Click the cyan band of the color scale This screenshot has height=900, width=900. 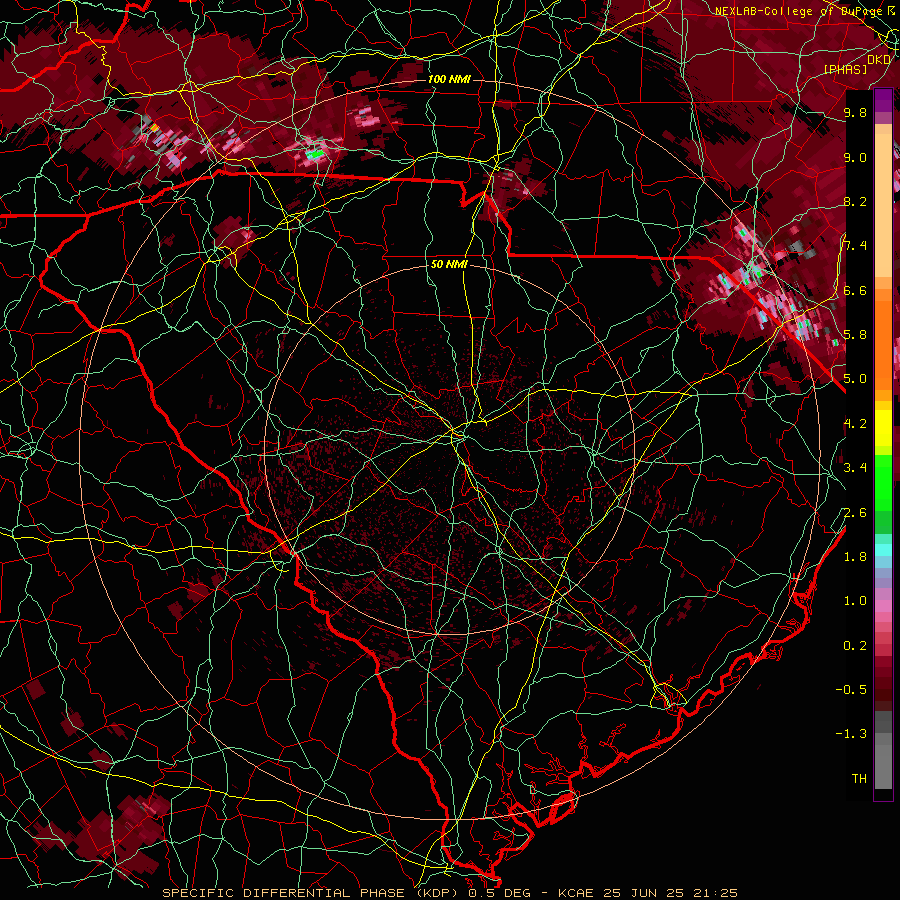(x=883, y=550)
